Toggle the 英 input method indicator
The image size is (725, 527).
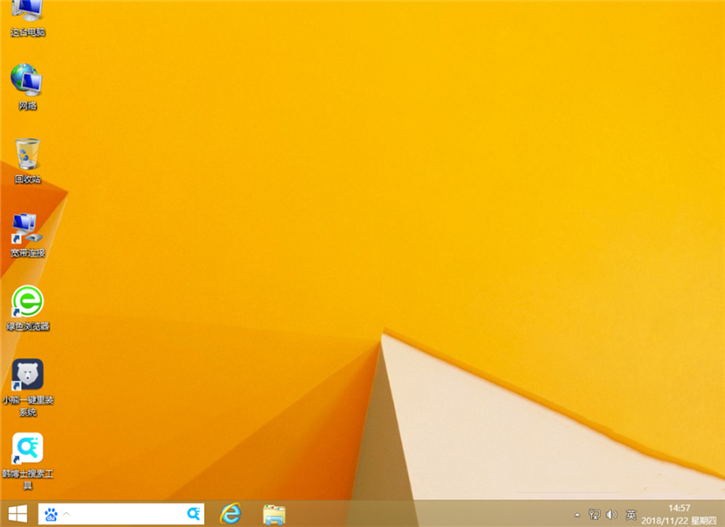tap(631, 514)
